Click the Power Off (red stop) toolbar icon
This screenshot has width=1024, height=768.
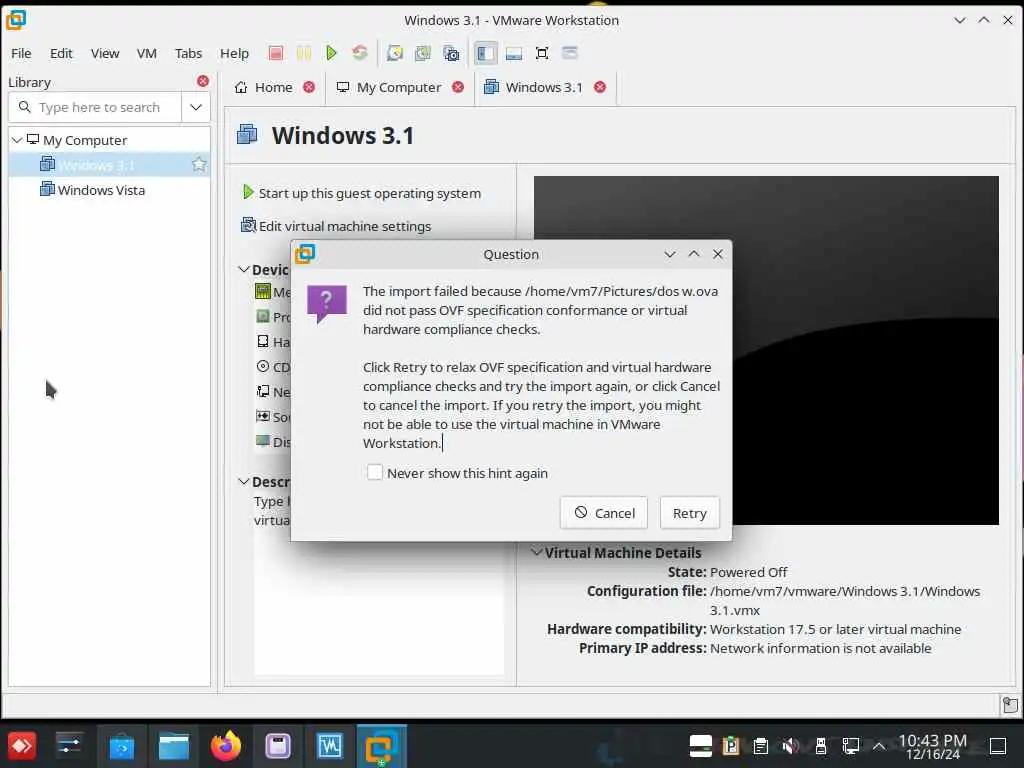click(276, 53)
